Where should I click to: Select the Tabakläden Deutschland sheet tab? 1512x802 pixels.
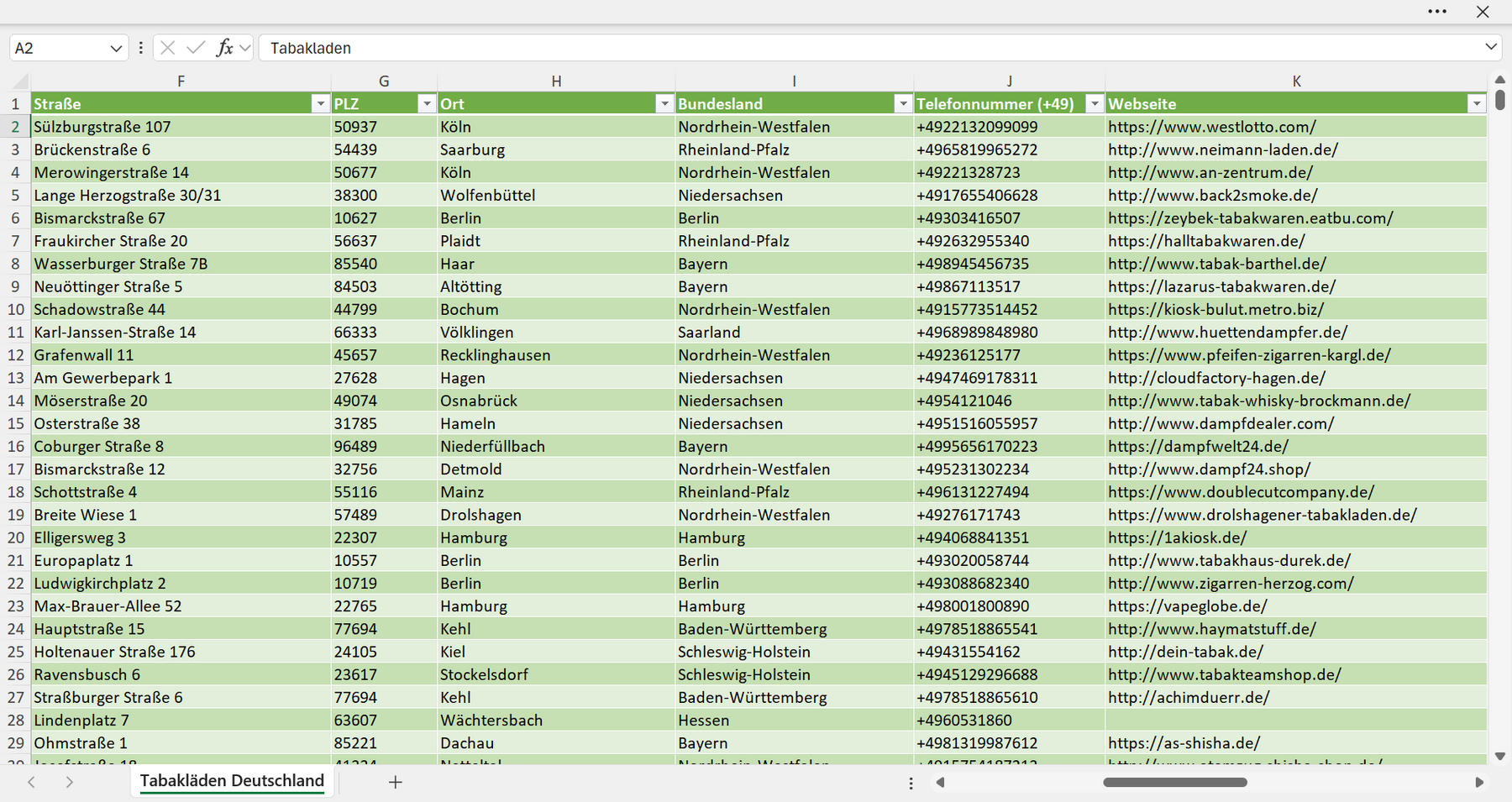[x=232, y=781]
